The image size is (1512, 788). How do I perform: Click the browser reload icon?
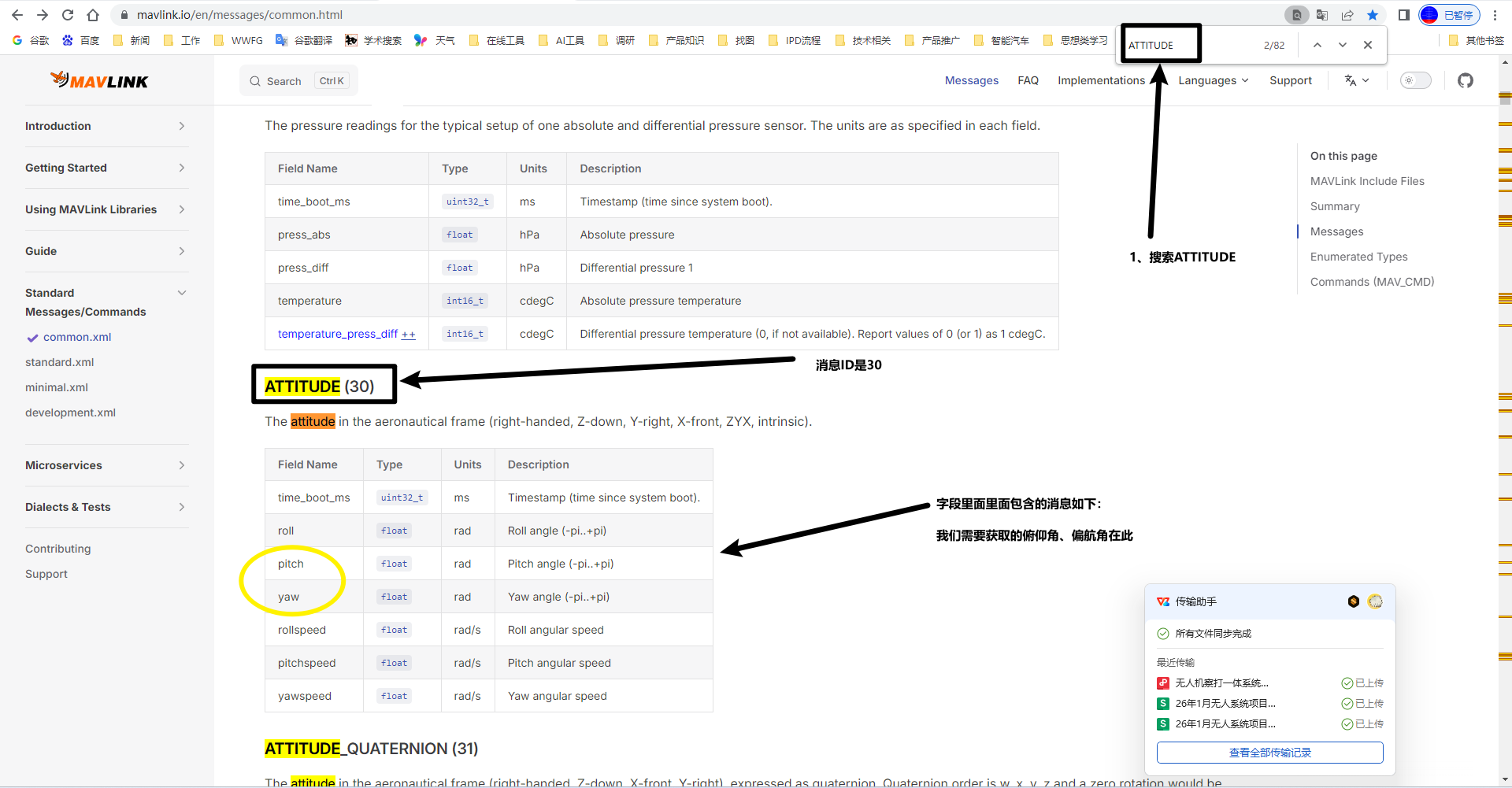pyautogui.click(x=68, y=15)
